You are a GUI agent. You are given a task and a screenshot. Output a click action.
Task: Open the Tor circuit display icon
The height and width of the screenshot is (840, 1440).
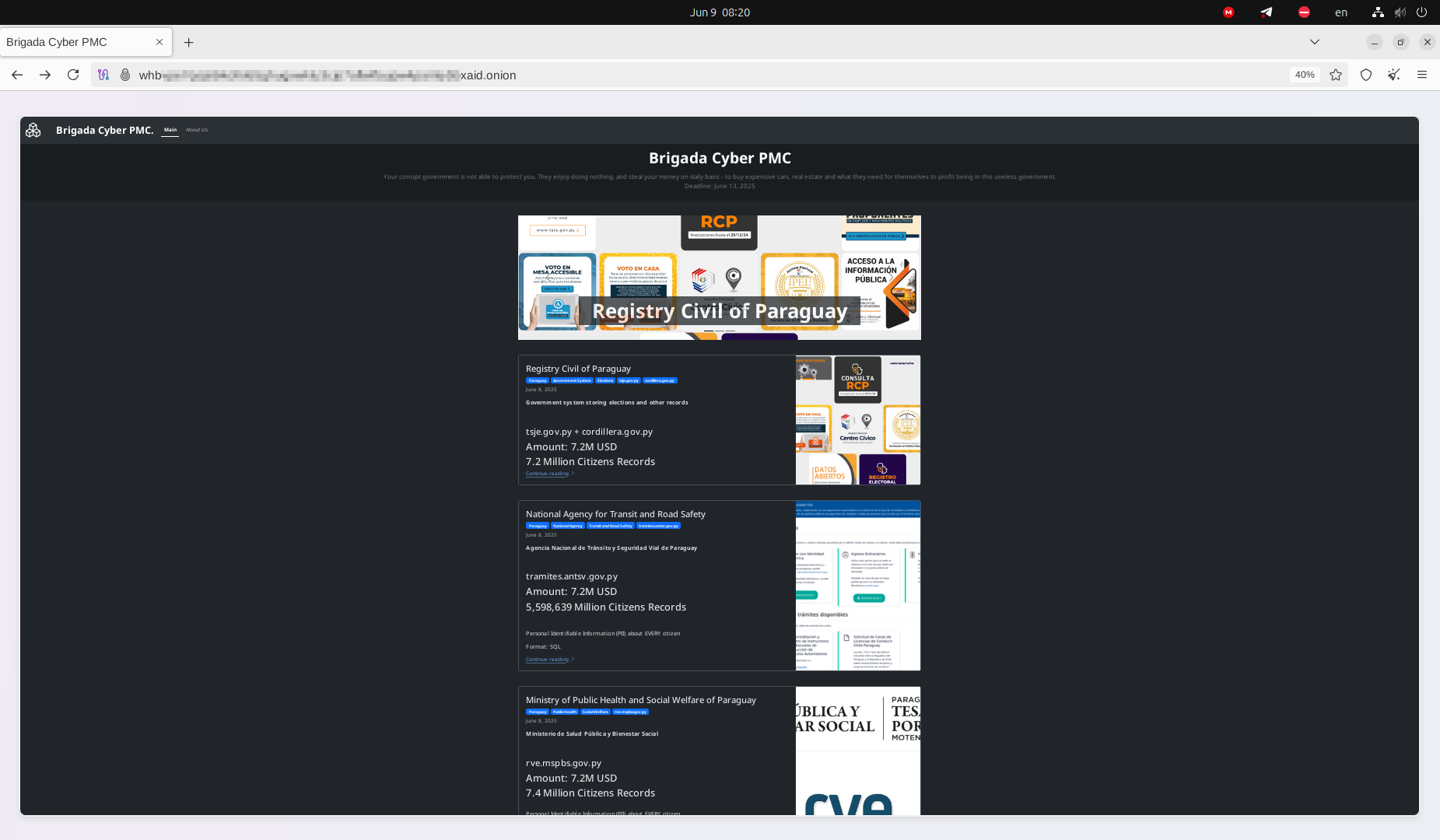coord(103,75)
